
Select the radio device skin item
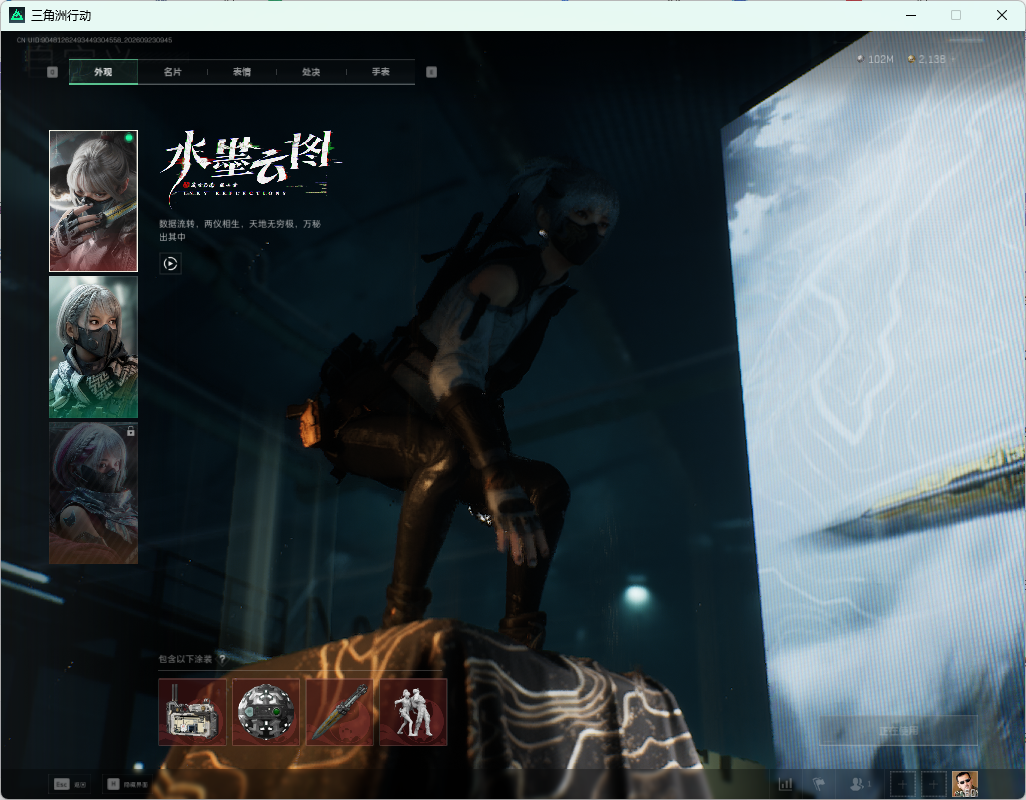click(x=192, y=712)
